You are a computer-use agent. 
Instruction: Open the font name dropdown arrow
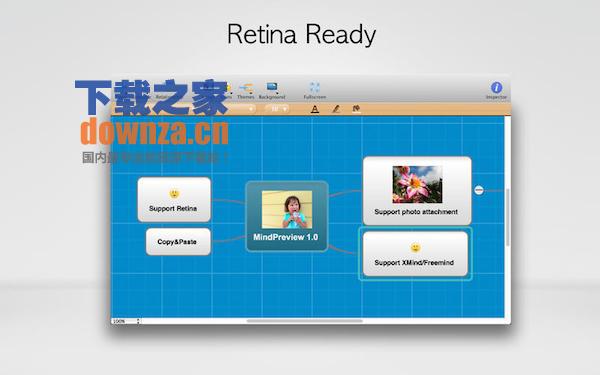[251, 109]
